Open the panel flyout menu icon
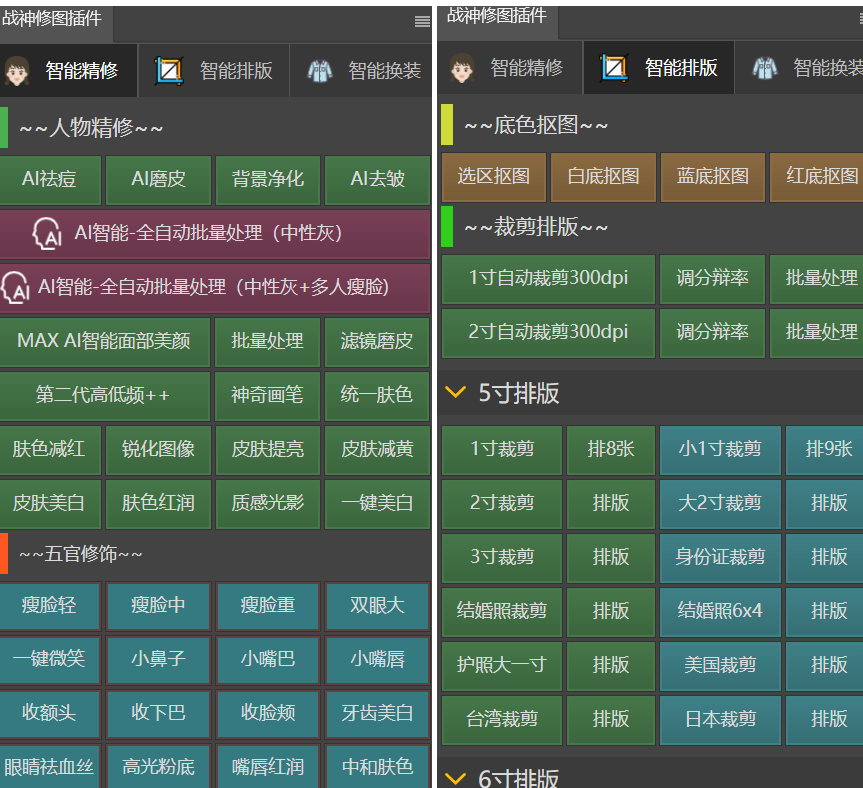 click(x=422, y=21)
